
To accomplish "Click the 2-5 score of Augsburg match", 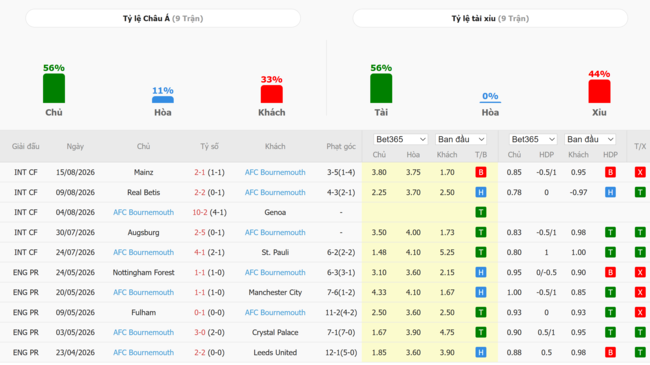I will point(199,232).
